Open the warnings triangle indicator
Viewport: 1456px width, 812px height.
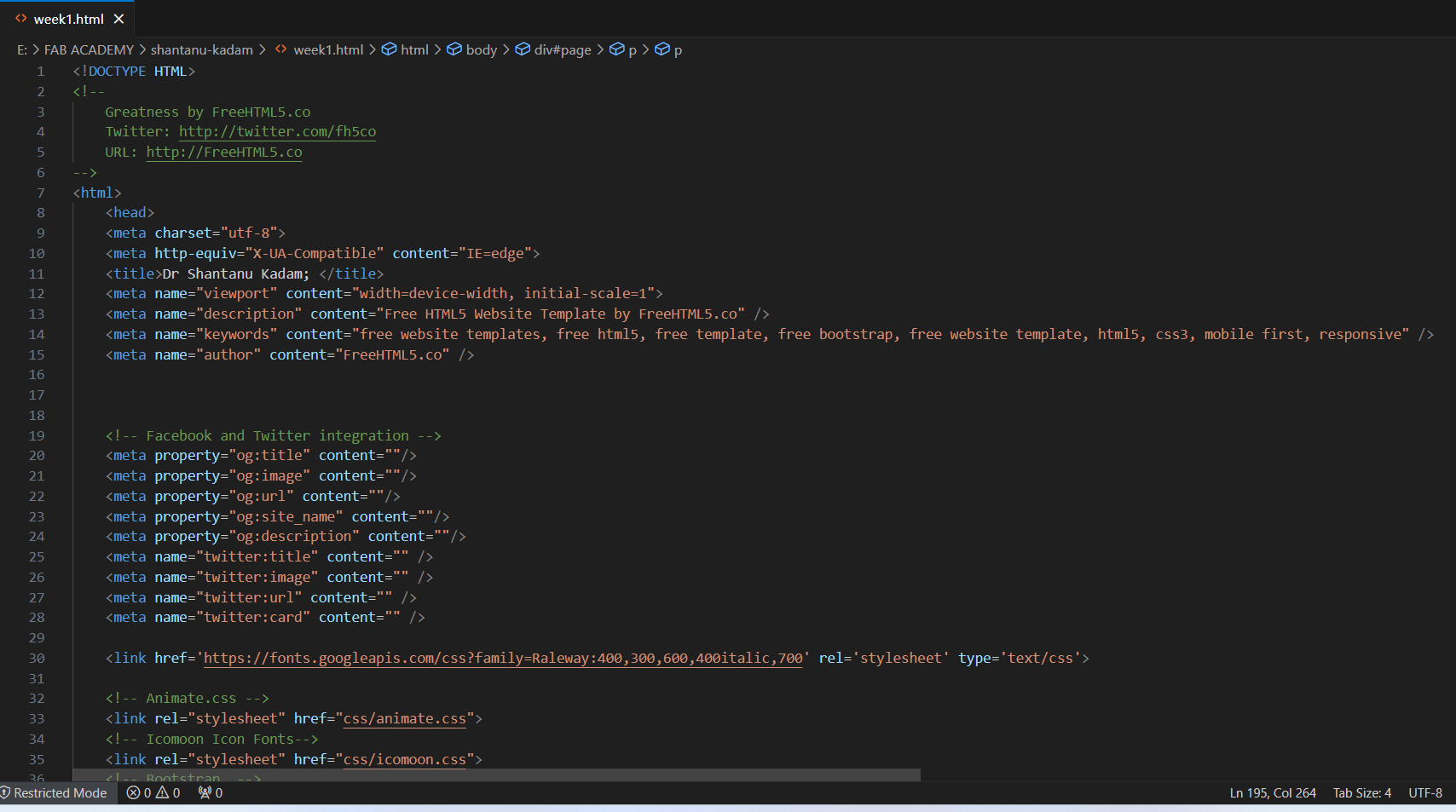[168, 792]
